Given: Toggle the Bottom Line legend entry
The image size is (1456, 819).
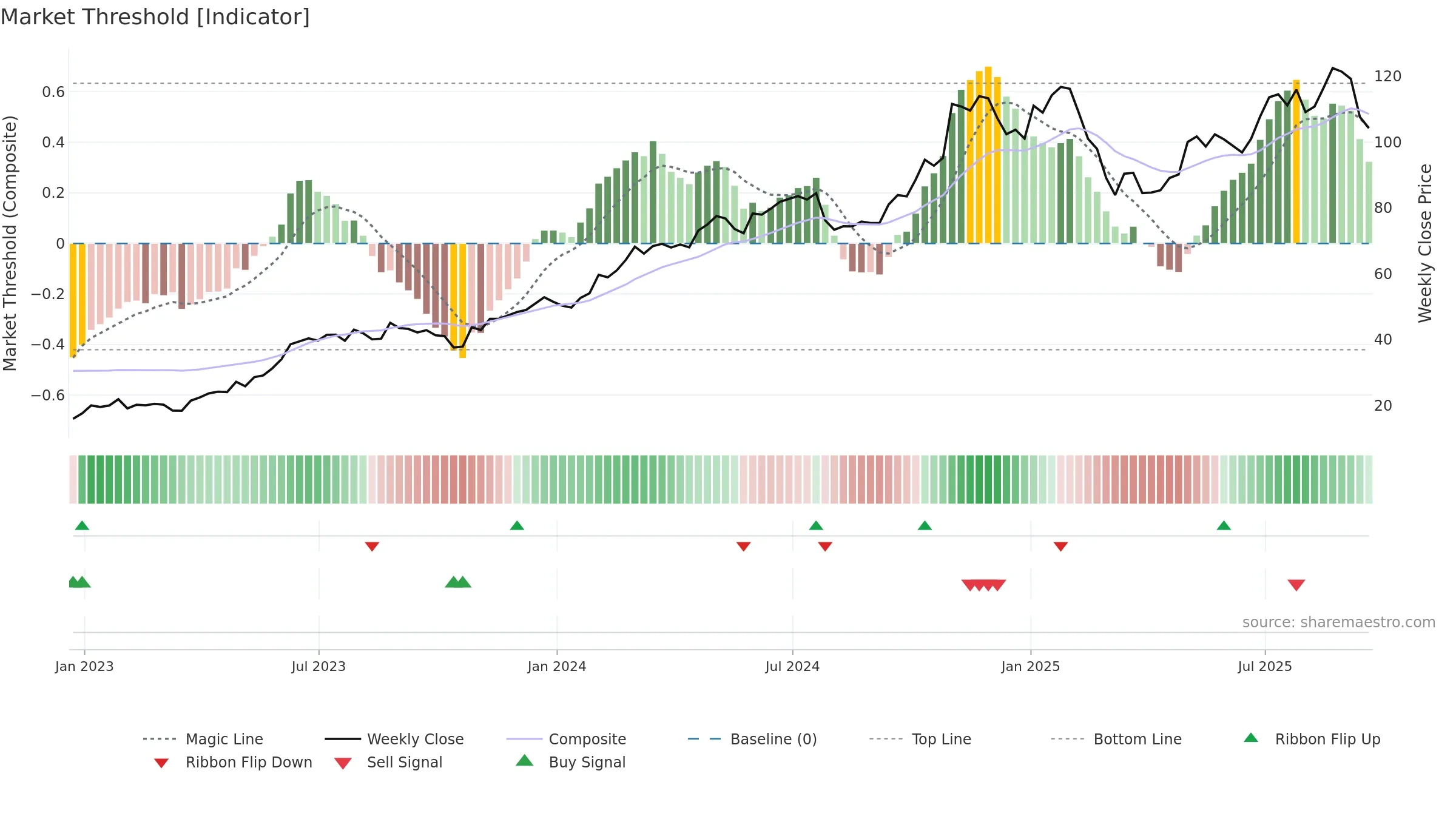Looking at the screenshot, I should pyautogui.click(x=1116, y=739).
